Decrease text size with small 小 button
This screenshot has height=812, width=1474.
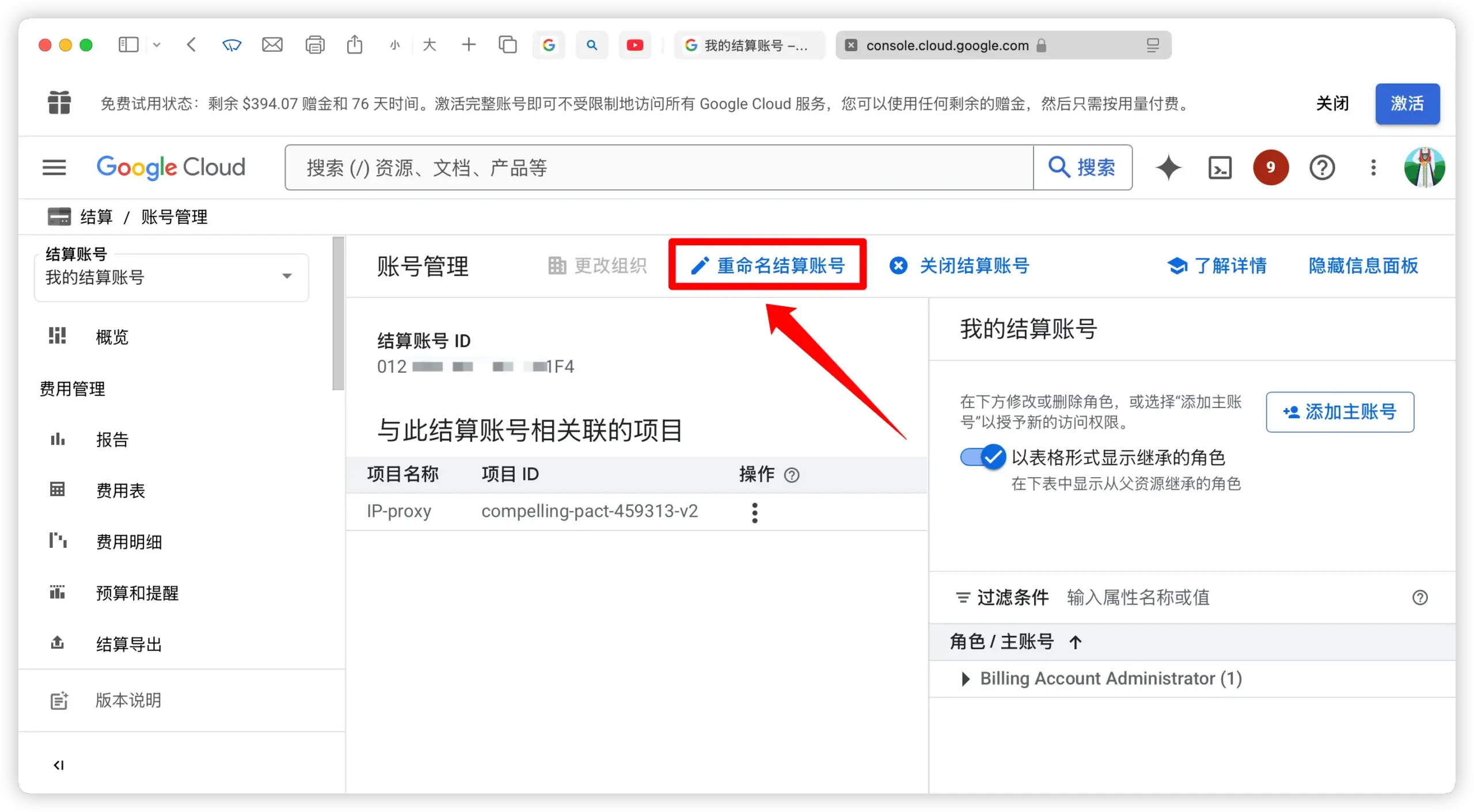(x=394, y=45)
